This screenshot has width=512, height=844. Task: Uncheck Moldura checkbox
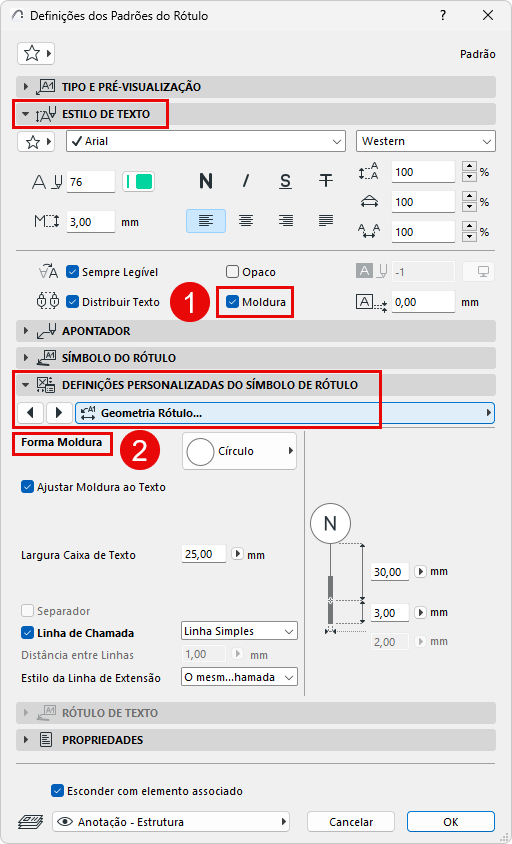click(232, 302)
